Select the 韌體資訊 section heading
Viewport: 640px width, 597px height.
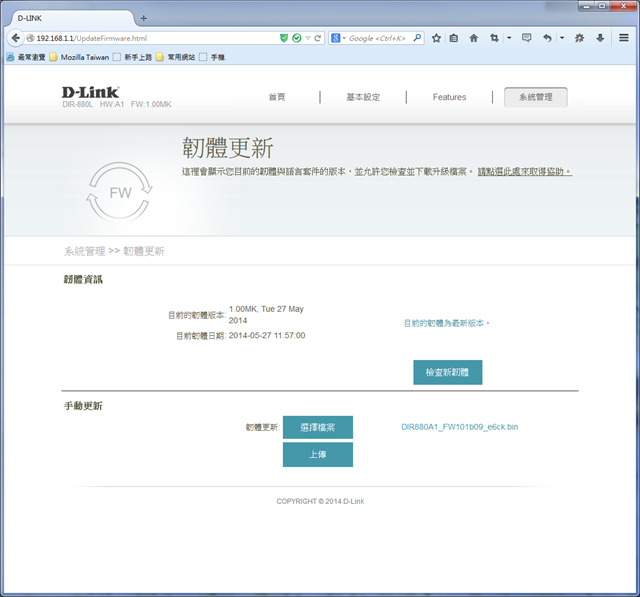coord(83,280)
